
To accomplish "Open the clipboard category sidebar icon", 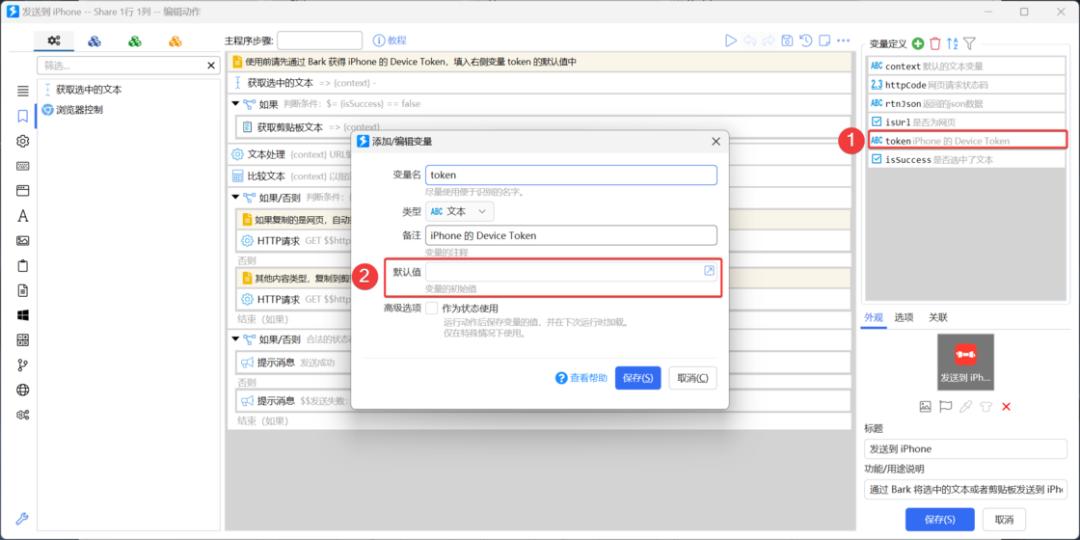I will click(x=23, y=265).
